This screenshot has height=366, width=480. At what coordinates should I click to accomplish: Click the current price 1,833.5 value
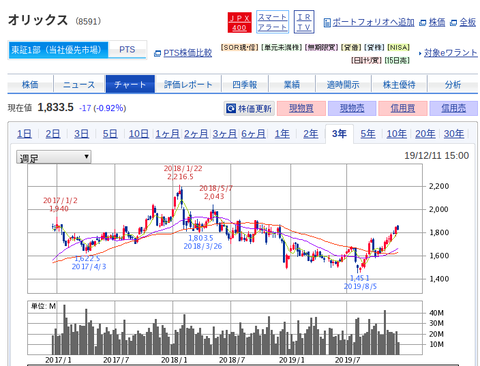point(55,107)
